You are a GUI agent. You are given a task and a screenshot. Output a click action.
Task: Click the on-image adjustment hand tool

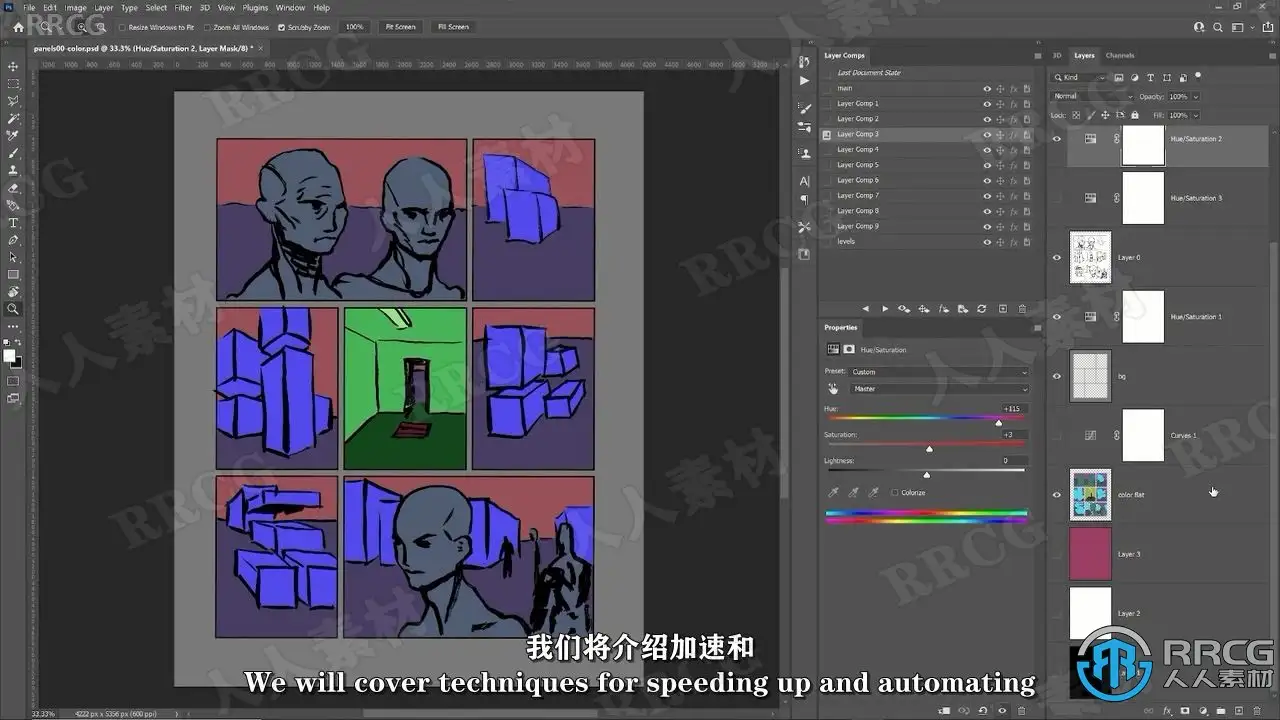coord(832,388)
